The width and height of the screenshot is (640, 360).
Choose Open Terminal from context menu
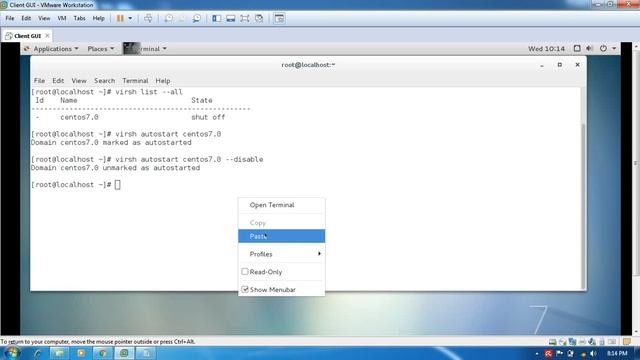(282, 205)
